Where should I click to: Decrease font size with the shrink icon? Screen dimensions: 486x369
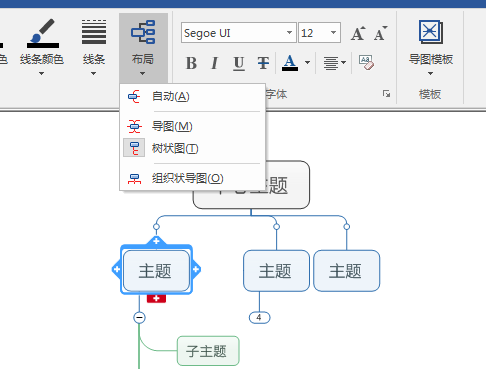[380, 33]
